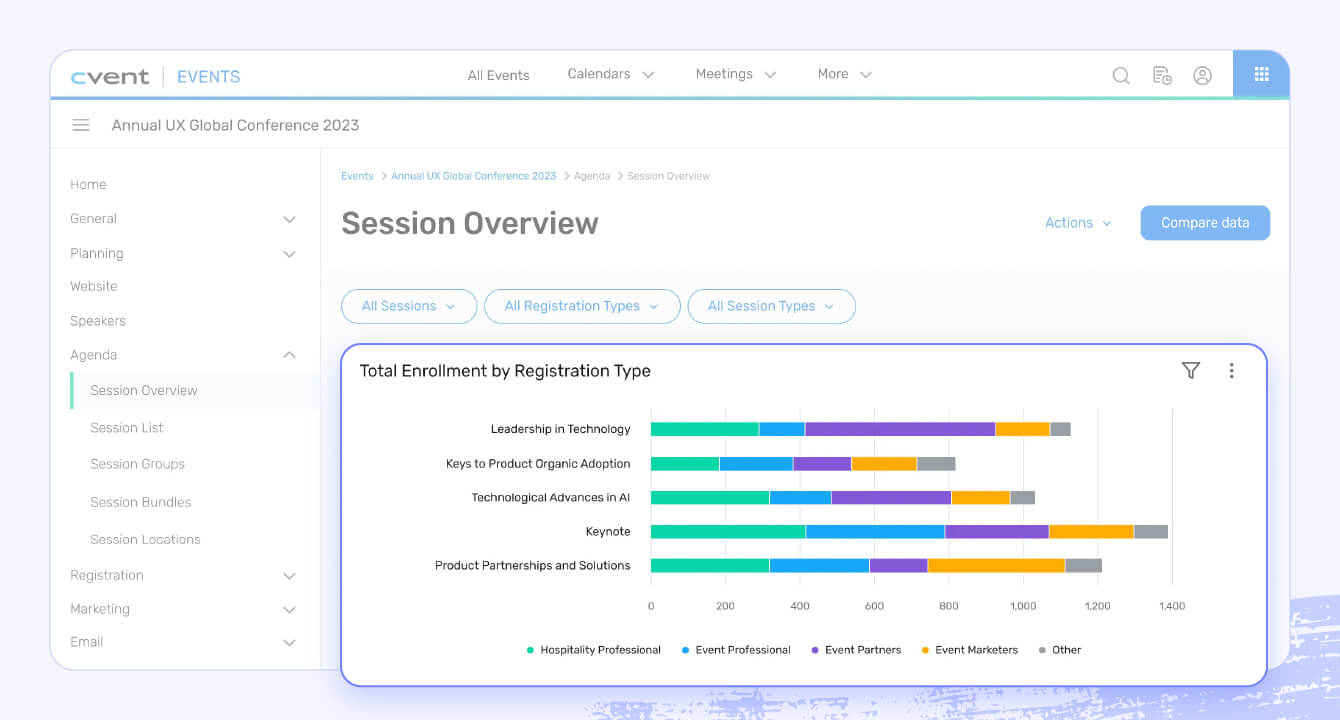
Task: Open the More menu
Action: pos(844,74)
